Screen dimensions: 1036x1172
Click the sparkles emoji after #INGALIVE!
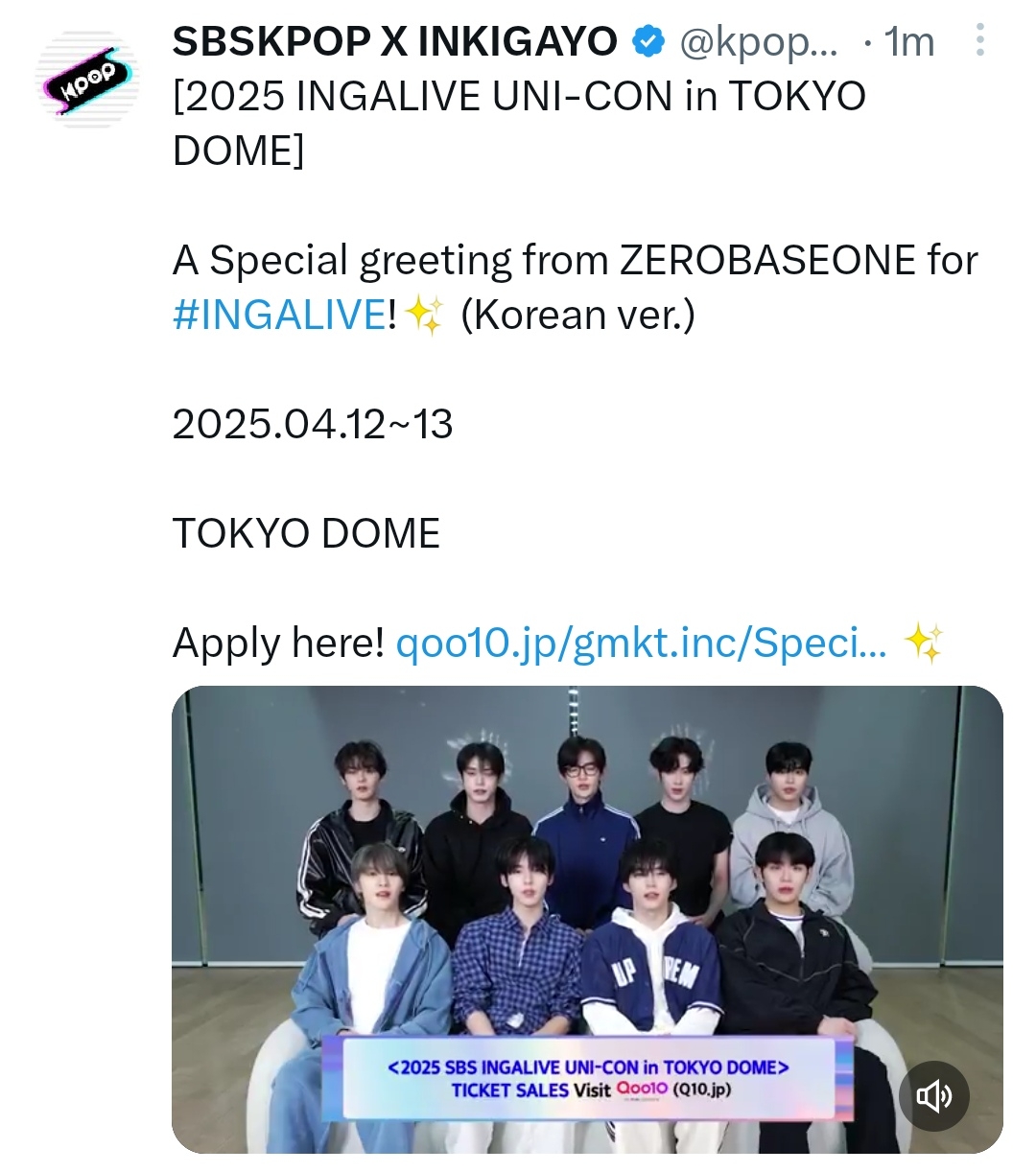click(425, 315)
